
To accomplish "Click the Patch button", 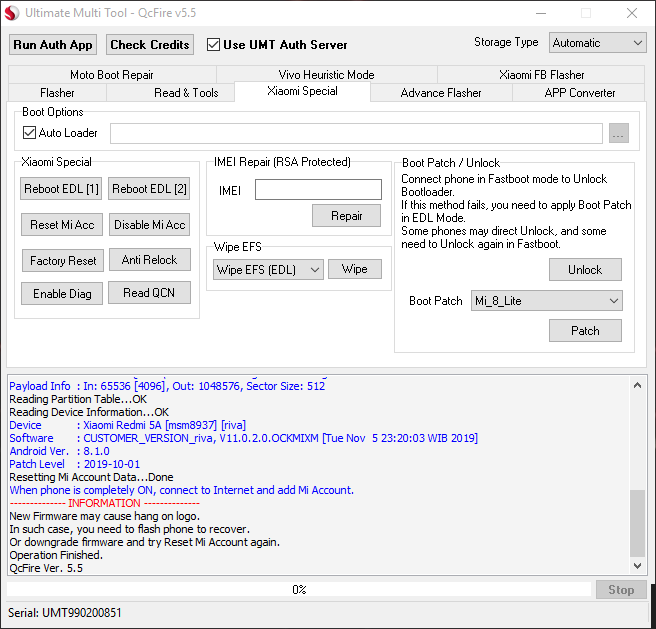I will [x=585, y=331].
